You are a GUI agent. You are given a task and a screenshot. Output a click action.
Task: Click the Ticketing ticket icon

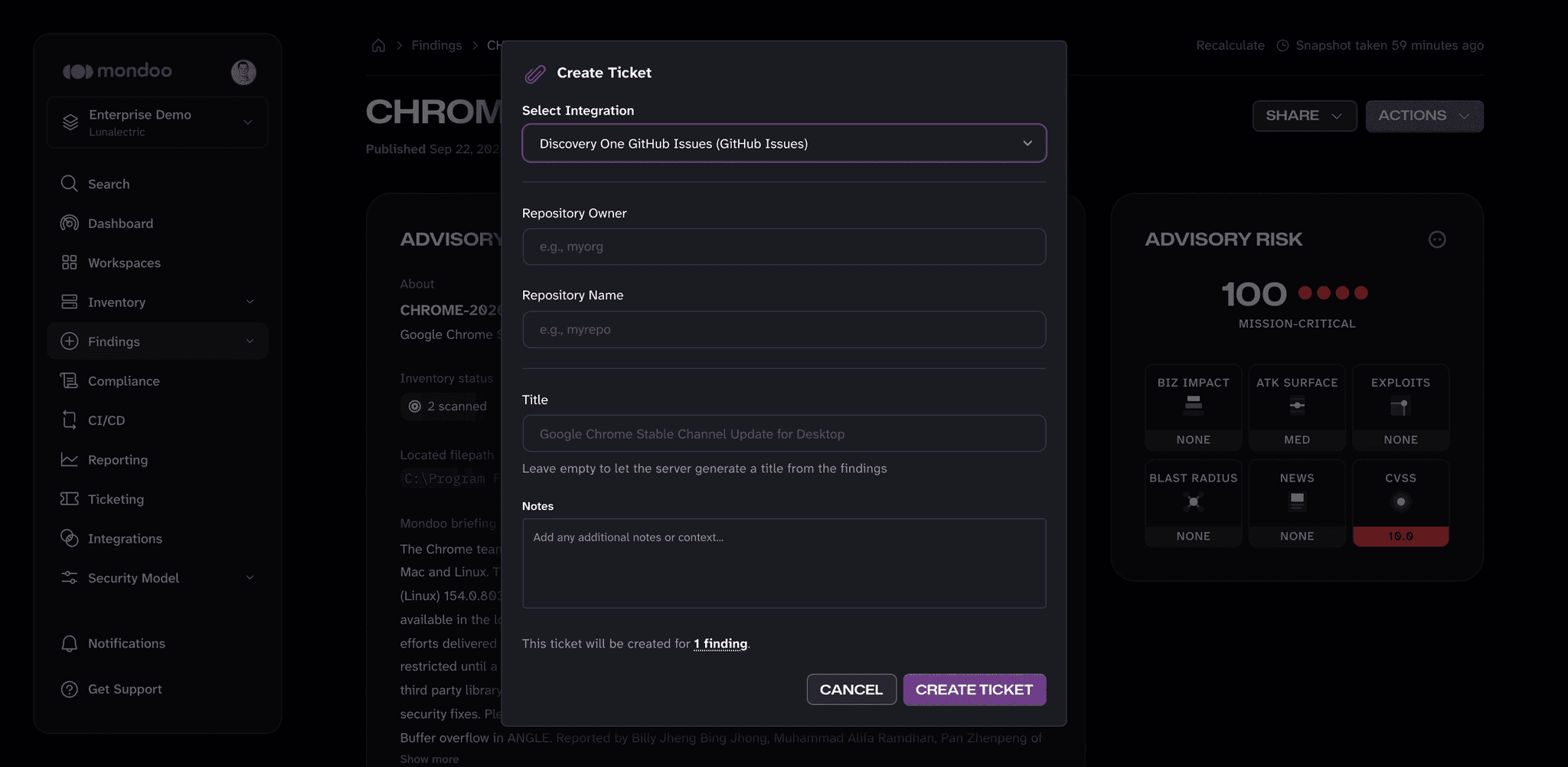(70, 498)
